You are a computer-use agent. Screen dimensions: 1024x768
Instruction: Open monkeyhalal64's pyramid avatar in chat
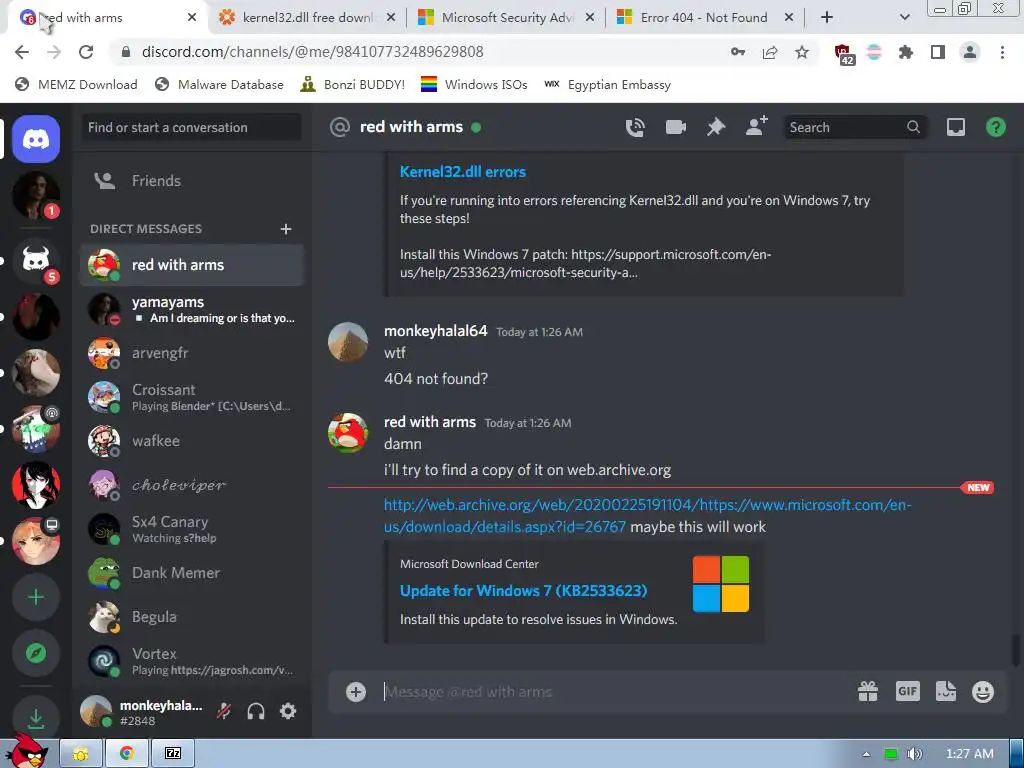(347, 342)
